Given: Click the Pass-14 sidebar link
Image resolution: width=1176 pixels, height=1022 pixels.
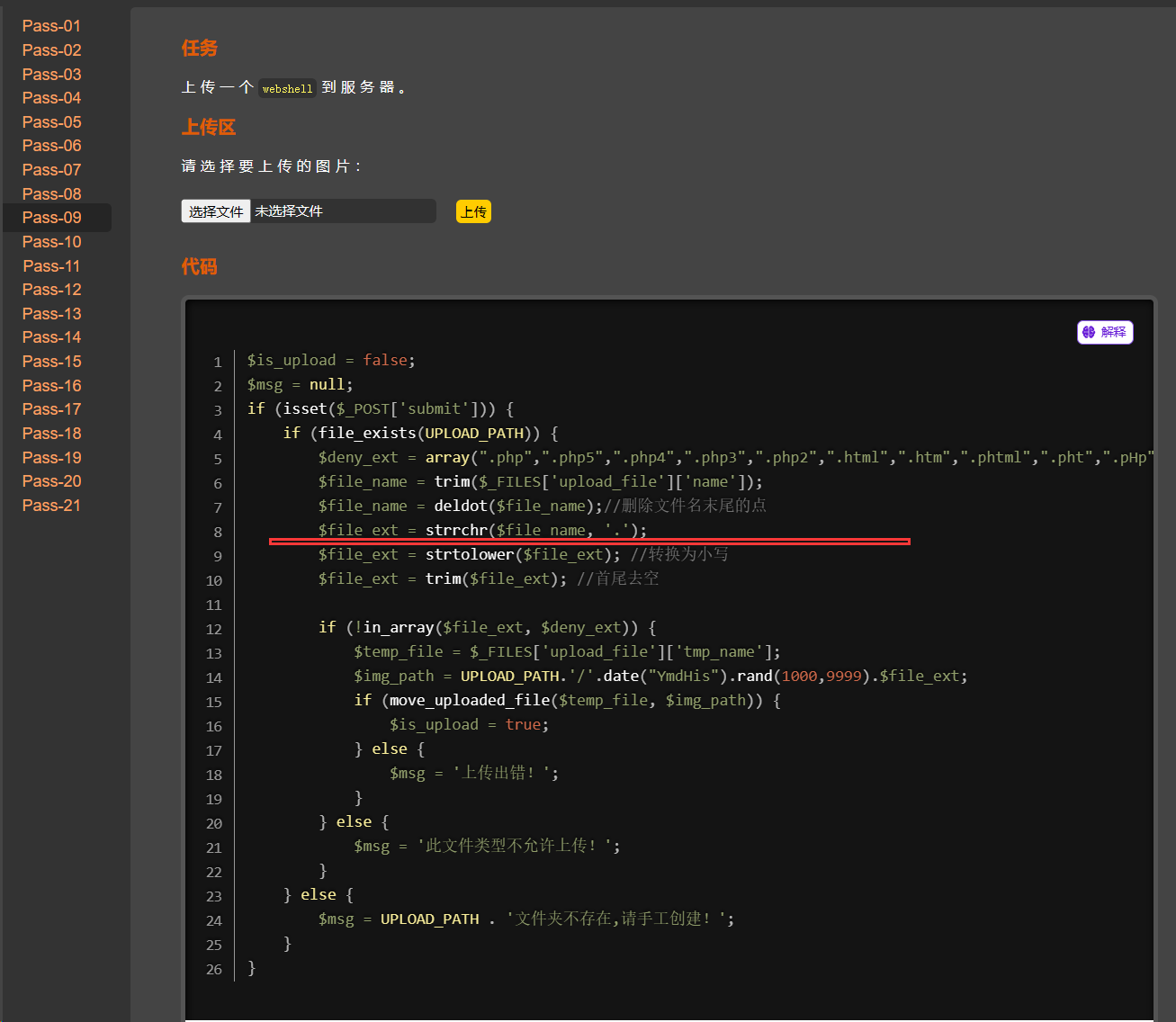Looking at the screenshot, I should tap(52, 337).
